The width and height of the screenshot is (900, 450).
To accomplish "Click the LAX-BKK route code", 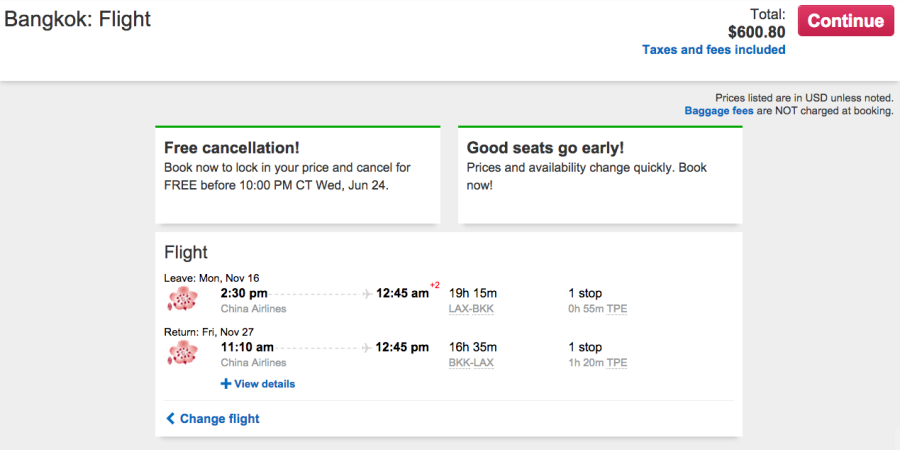I will (471, 309).
